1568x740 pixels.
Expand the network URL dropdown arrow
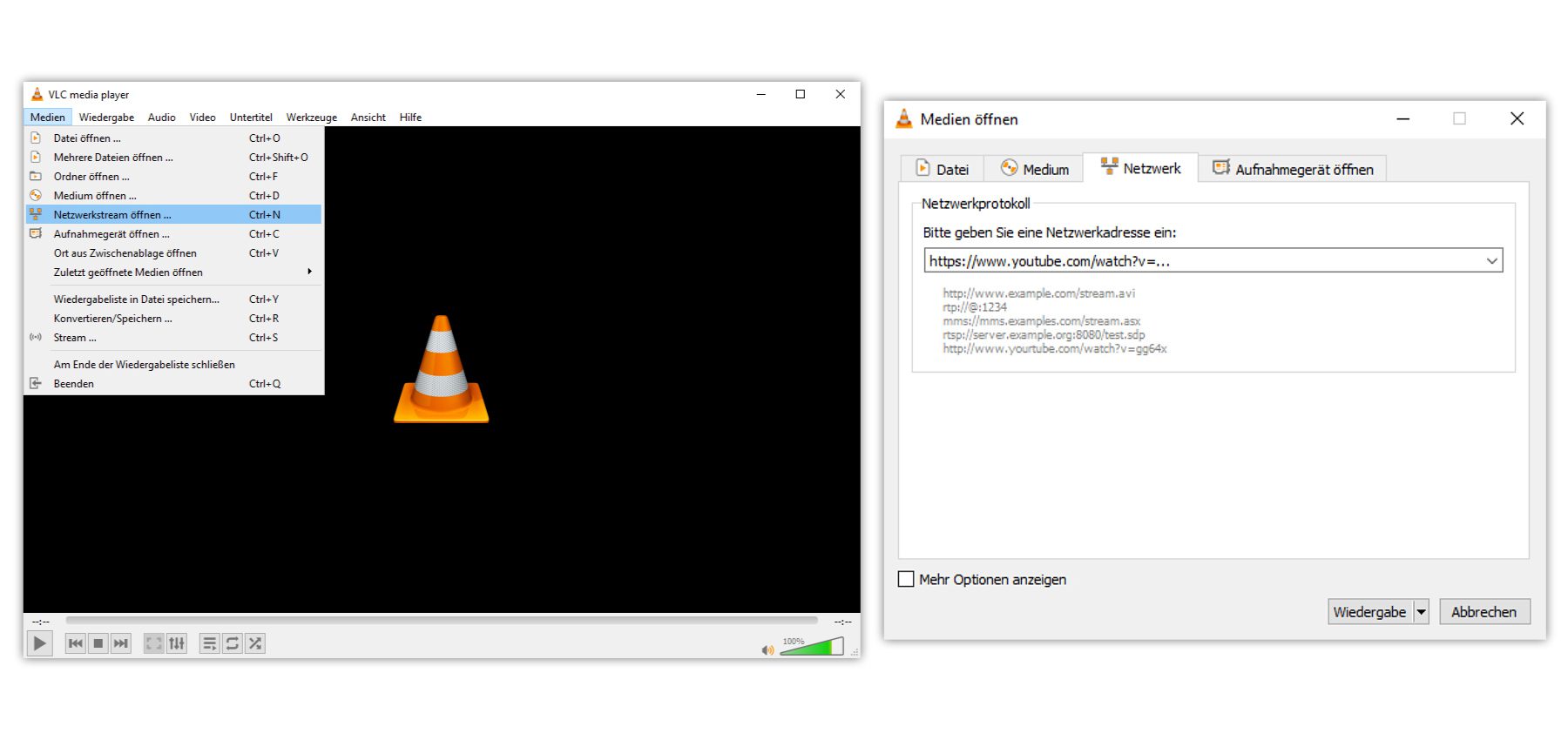click(x=1491, y=260)
